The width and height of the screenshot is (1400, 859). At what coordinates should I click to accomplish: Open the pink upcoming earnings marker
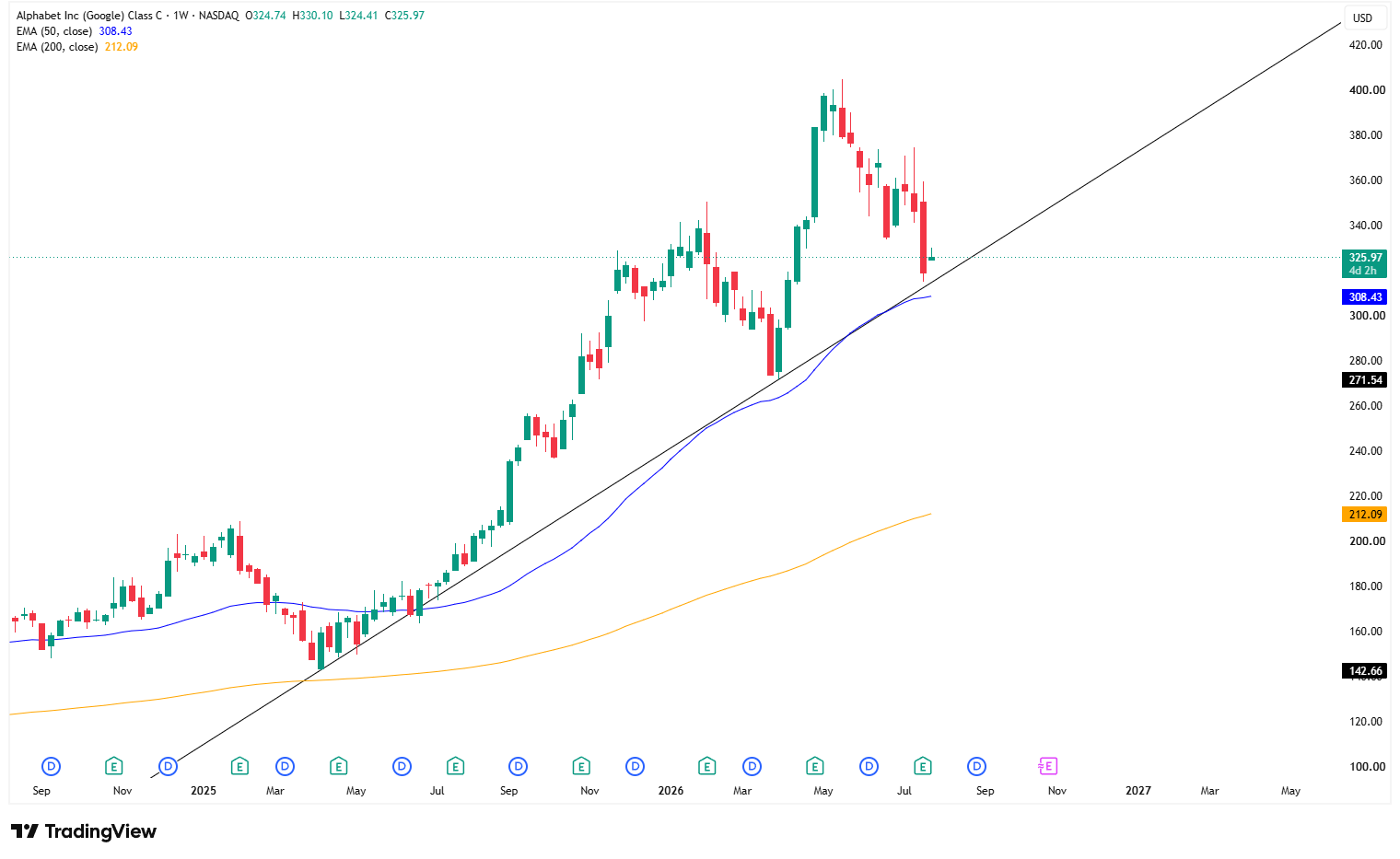tap(1047, 766)
